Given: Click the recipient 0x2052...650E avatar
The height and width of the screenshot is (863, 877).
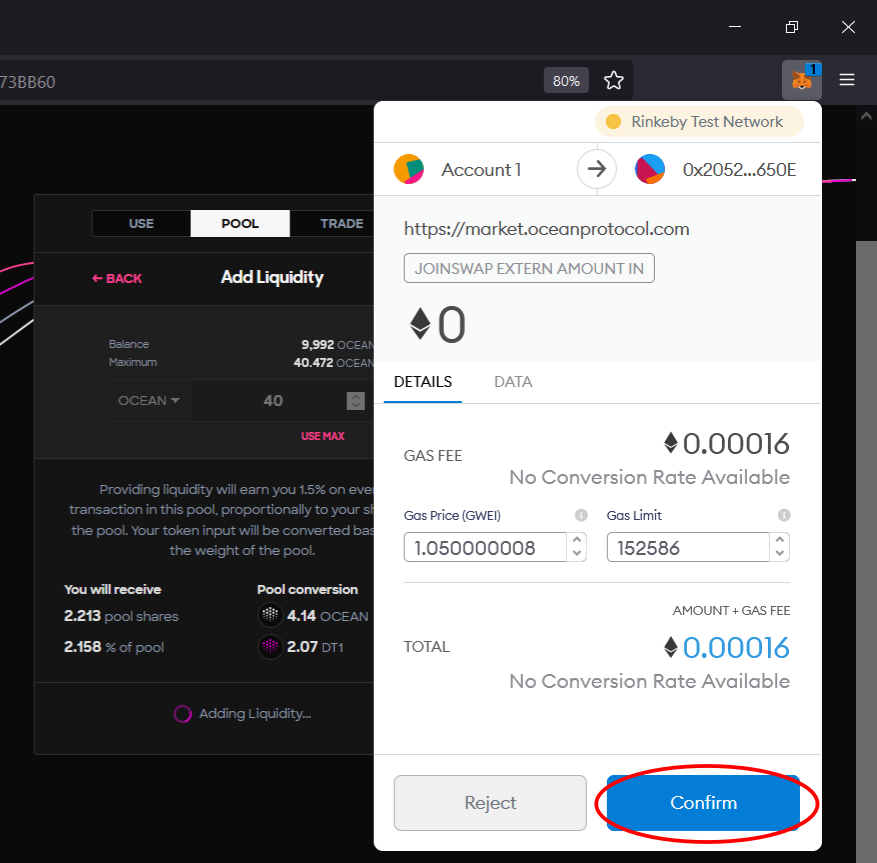Looking at the screenshot, I should 650,169.
